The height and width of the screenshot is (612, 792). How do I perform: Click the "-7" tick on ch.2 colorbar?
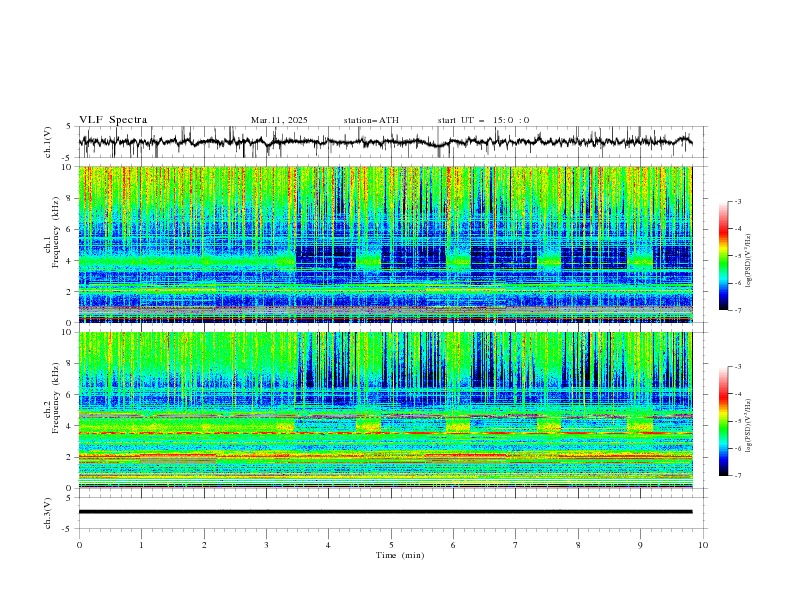737,475
